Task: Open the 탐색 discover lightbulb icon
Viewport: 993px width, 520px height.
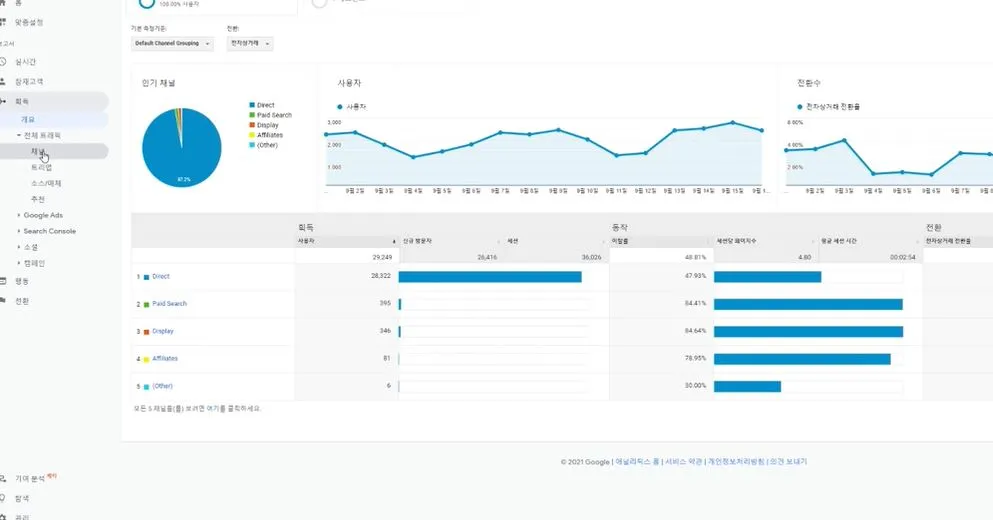Action: point(3,498)
